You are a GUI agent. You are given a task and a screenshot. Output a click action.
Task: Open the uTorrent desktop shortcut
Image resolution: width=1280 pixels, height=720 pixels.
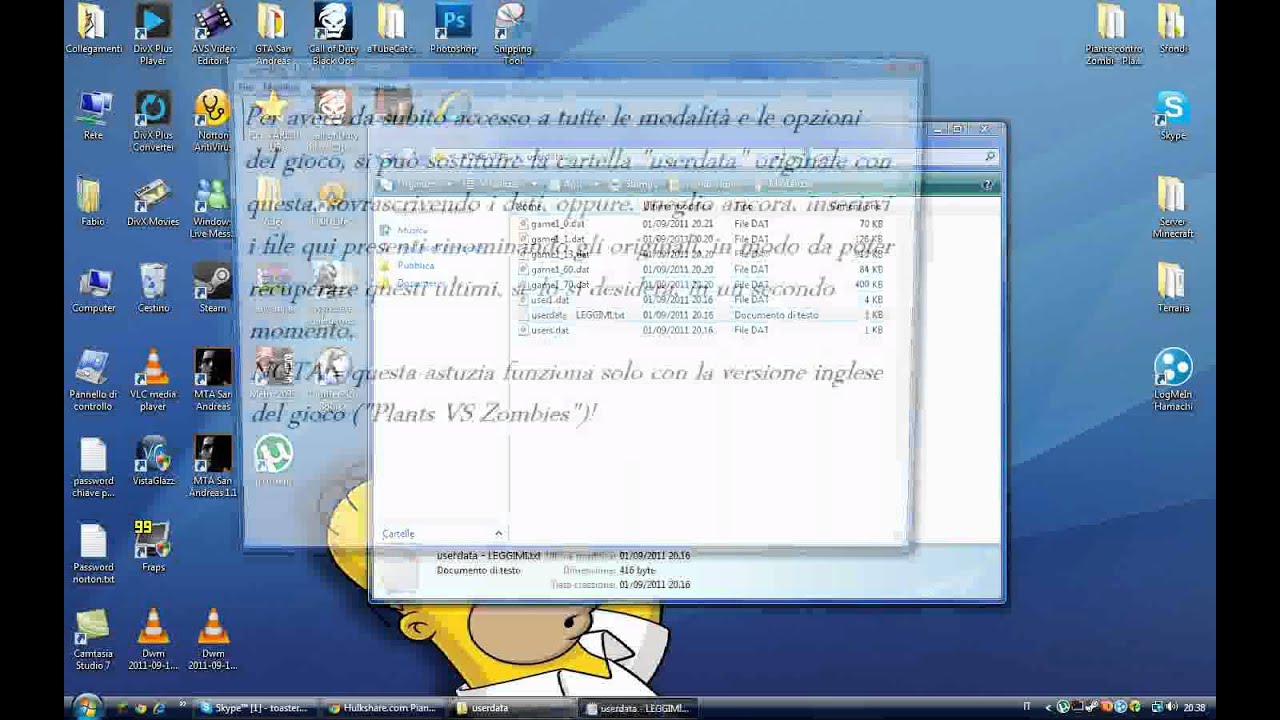(x=273, y=462)
